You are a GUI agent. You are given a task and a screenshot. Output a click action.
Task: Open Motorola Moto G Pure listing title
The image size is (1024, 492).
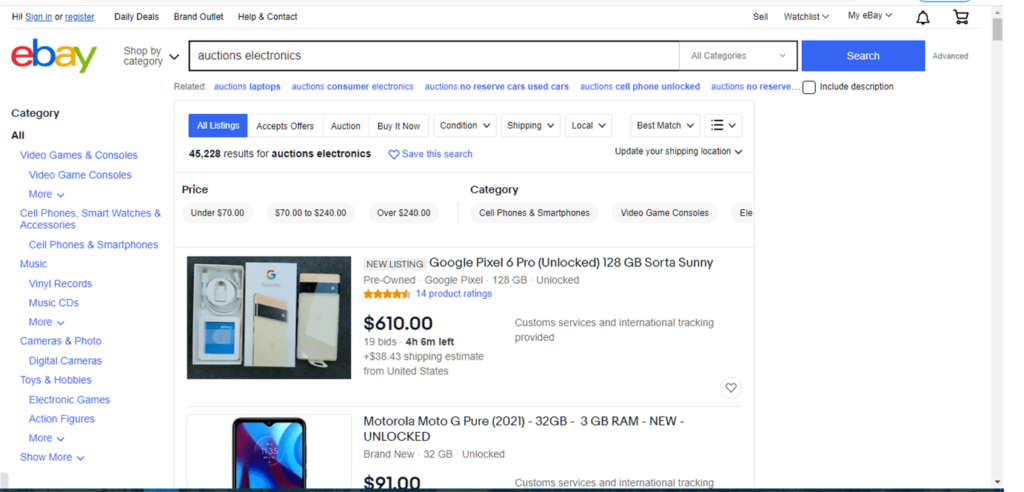click(x=524, y=429)
